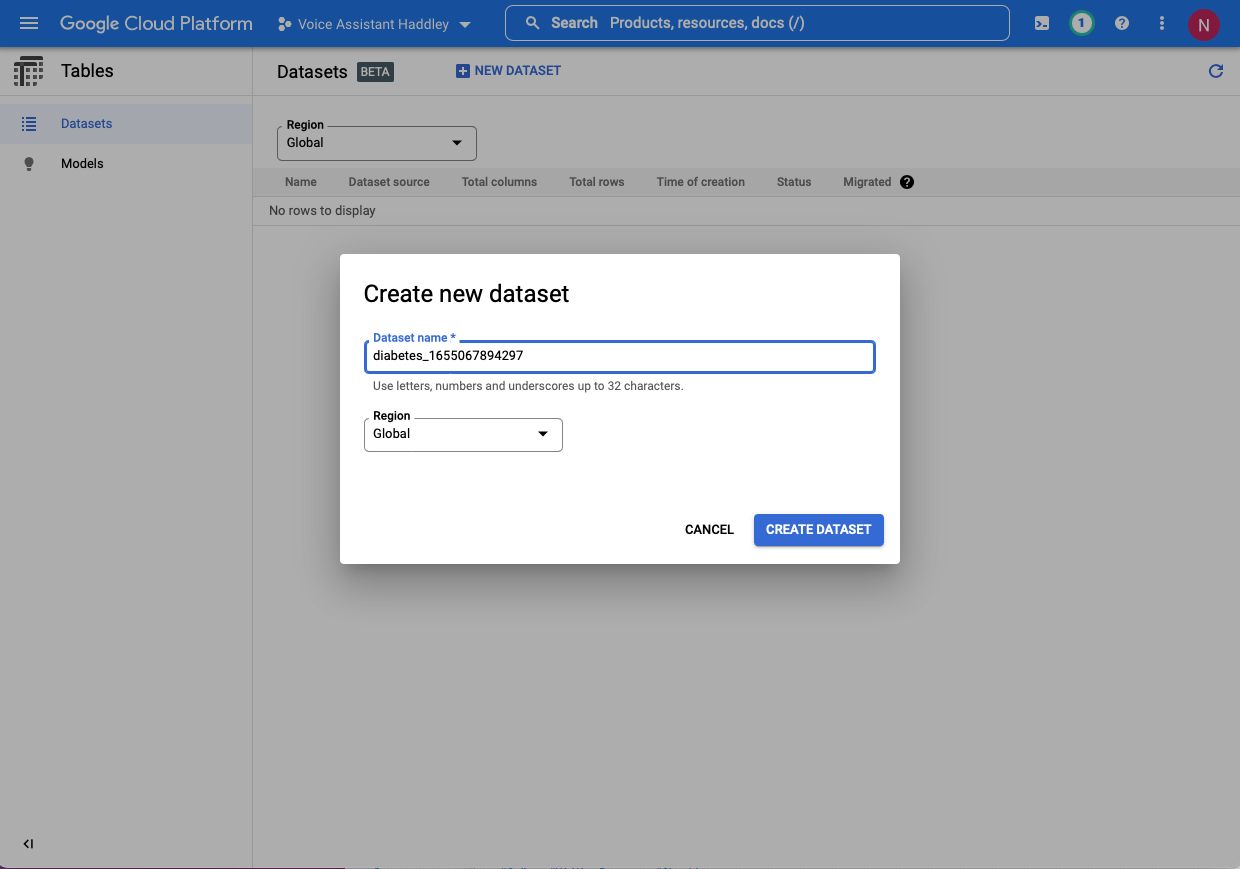
Task: Show the Migrated column help tooltip
Action: 907,182
